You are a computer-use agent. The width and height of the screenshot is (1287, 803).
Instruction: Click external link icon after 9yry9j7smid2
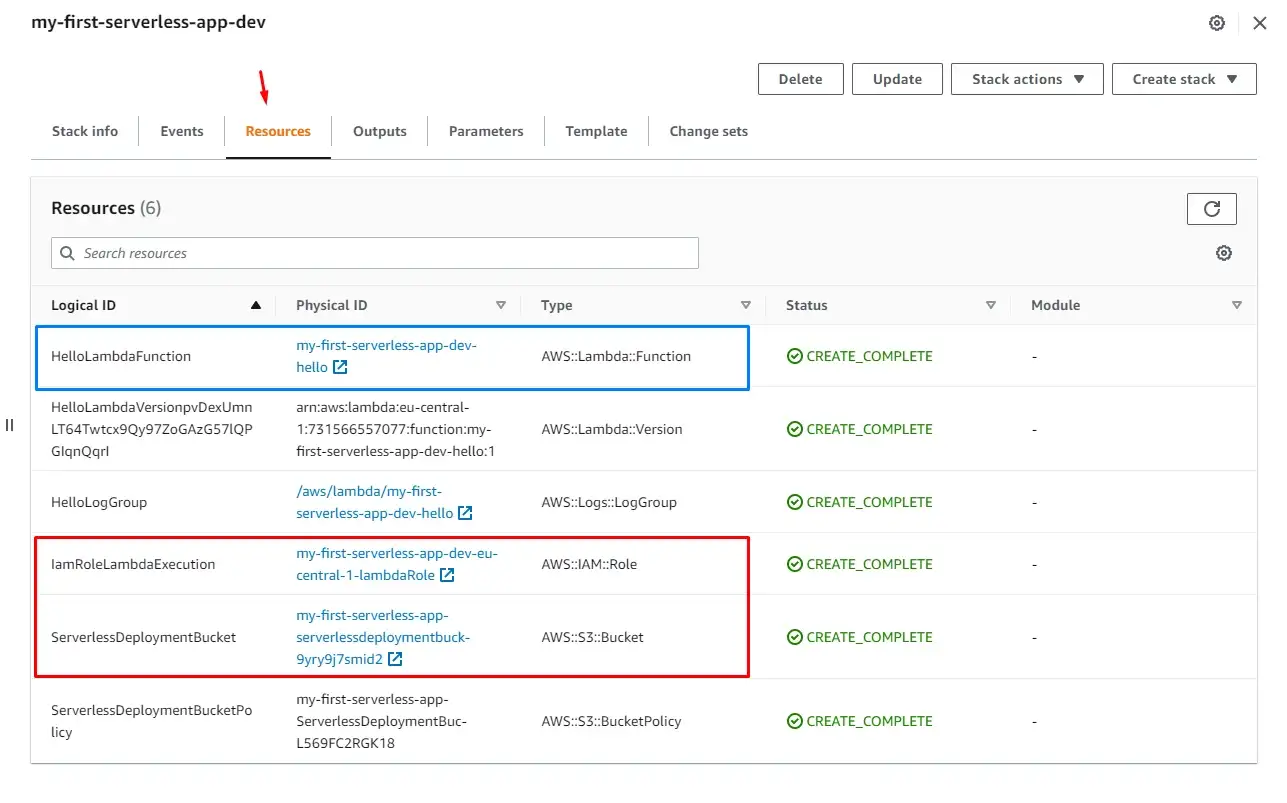coord(395,659)
